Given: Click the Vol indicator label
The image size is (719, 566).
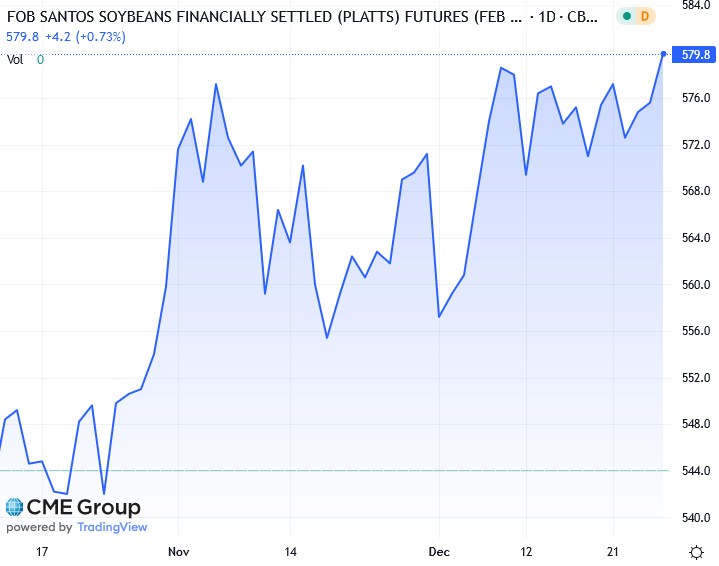Looking at the screenshot, I should point(15,59).
